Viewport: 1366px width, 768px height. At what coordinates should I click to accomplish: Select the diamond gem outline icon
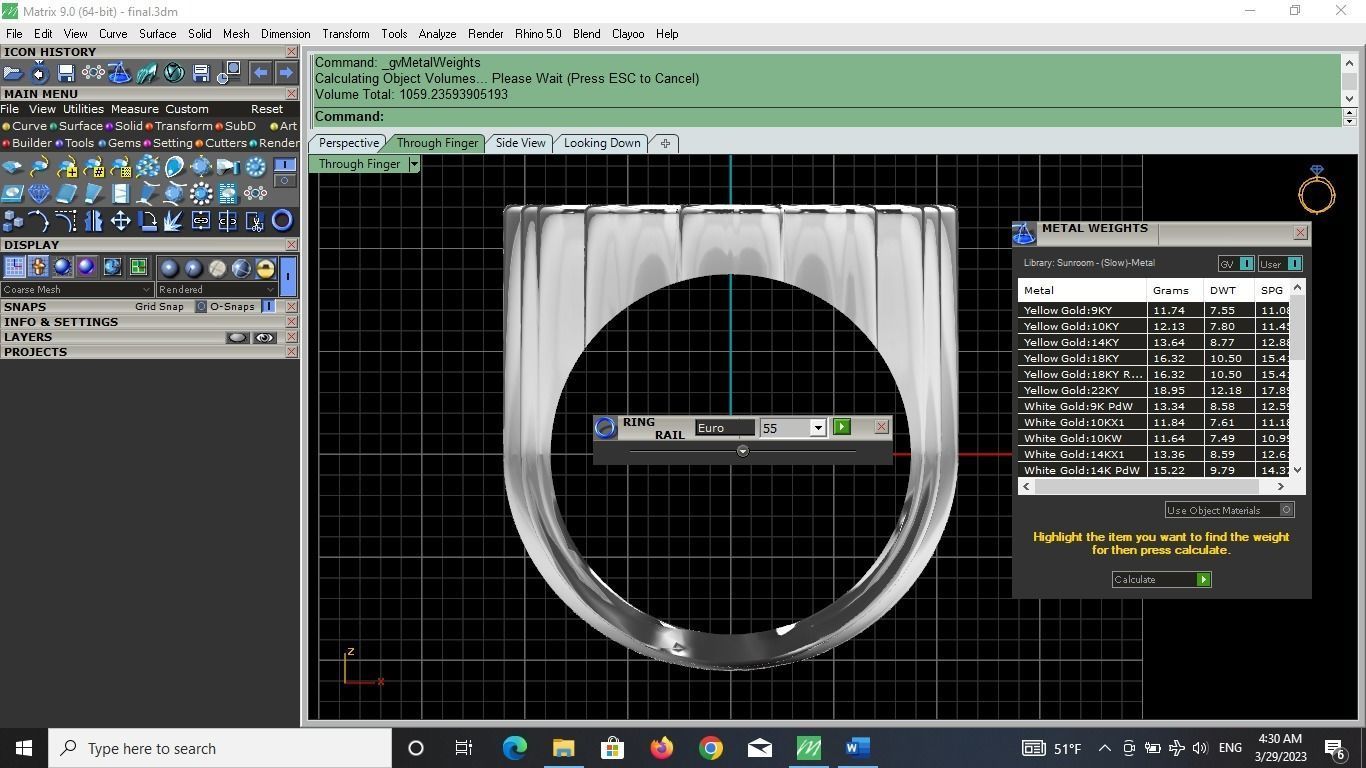[x=40, y=193]
